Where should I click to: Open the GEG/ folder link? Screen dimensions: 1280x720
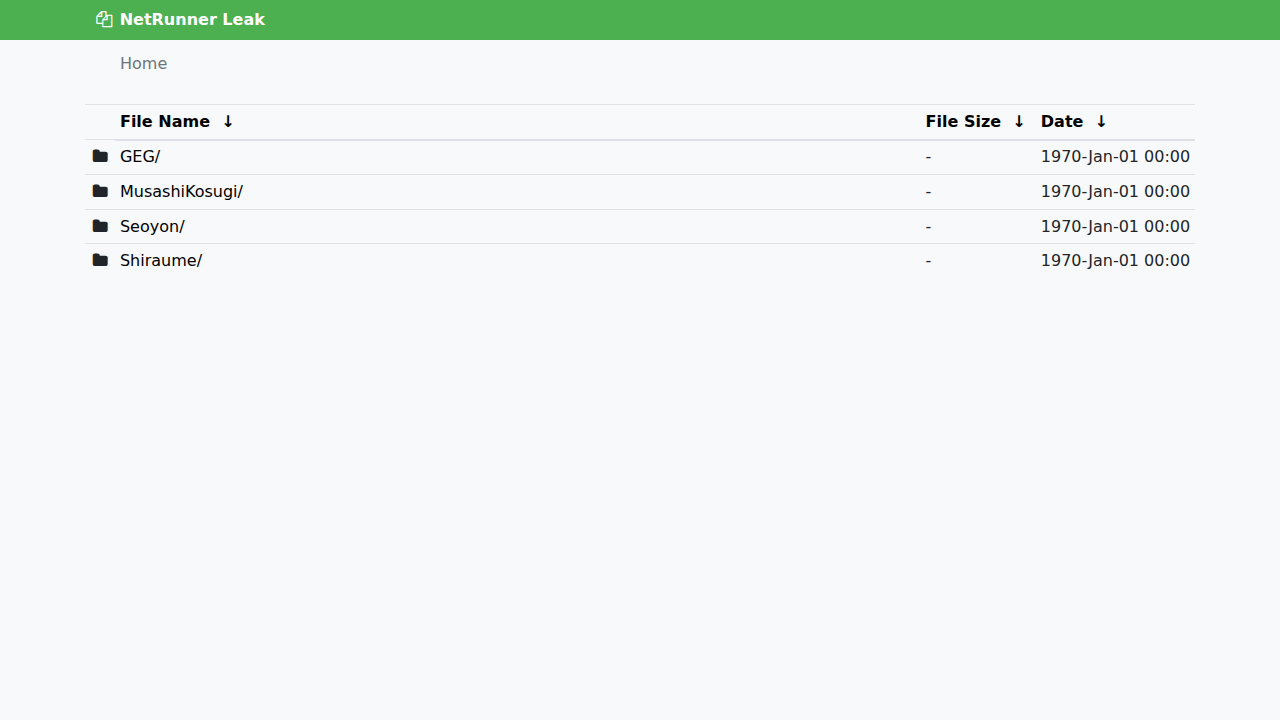140,156
